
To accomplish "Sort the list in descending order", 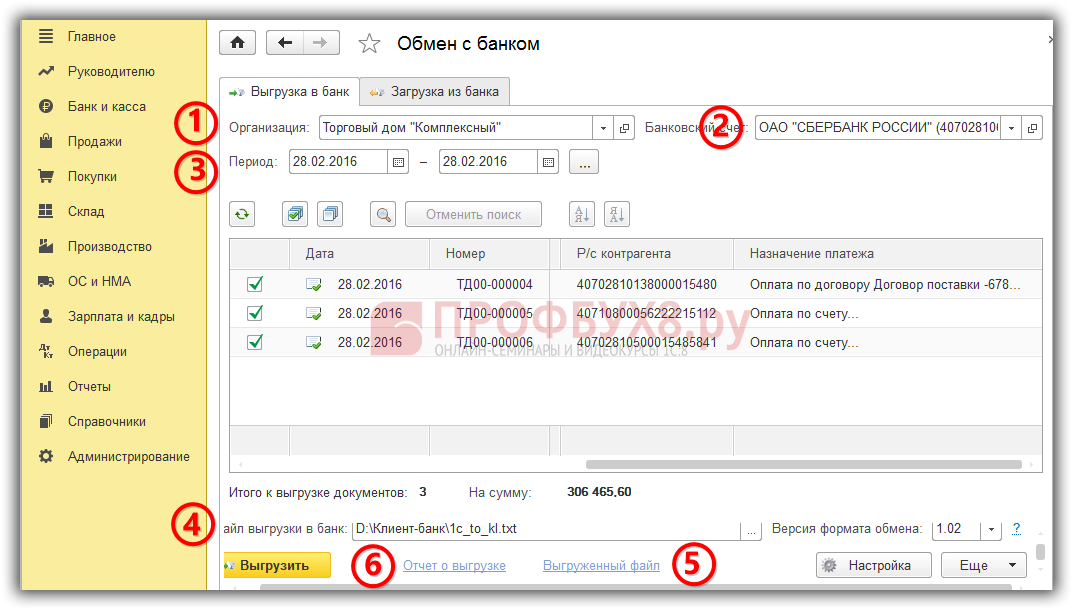I will coord(617,214).
